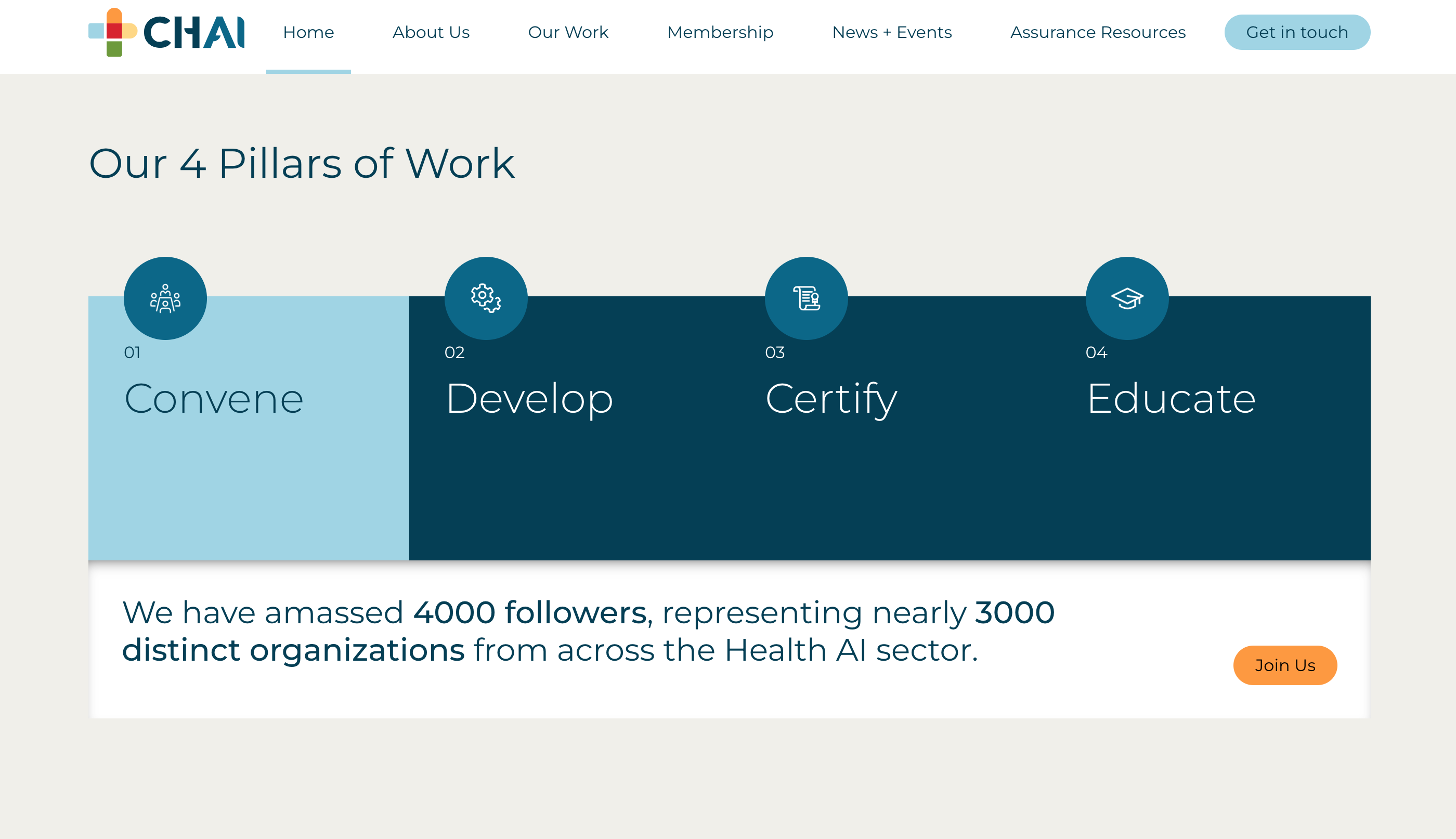
Task: Click the Convene people-group icon
Action: click(x=165, y=298)
